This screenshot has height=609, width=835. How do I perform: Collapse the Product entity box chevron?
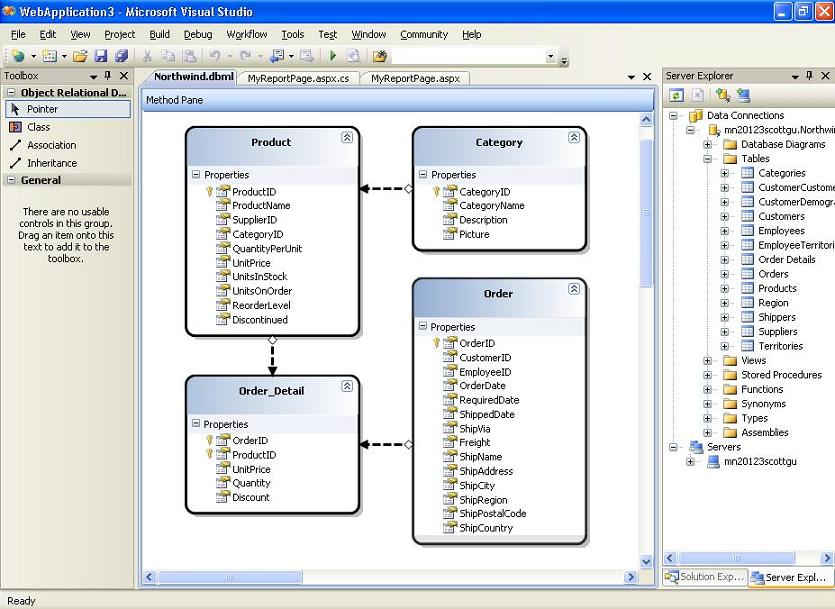(x=347, y=138)
